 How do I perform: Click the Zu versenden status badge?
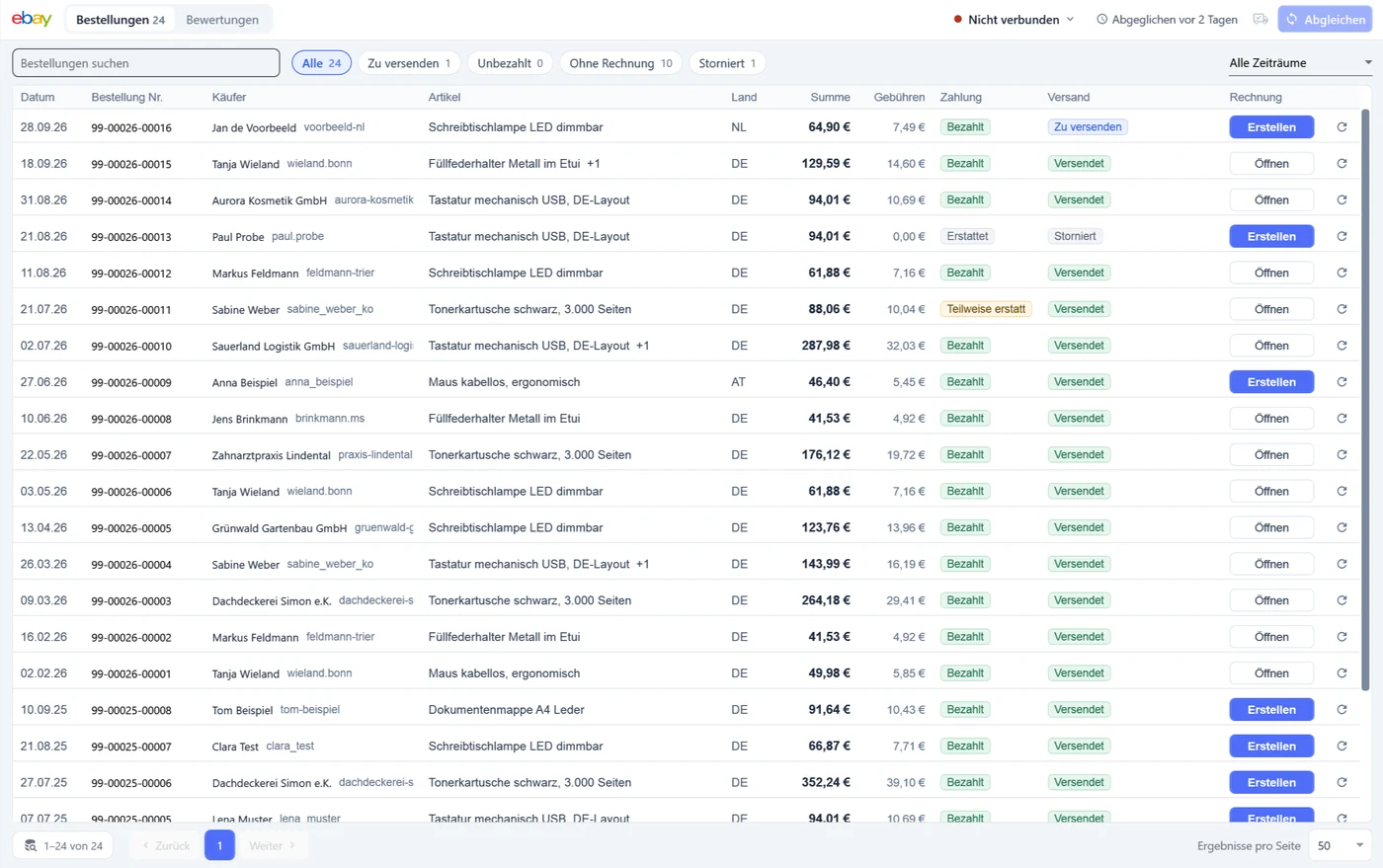(1088, 127)
